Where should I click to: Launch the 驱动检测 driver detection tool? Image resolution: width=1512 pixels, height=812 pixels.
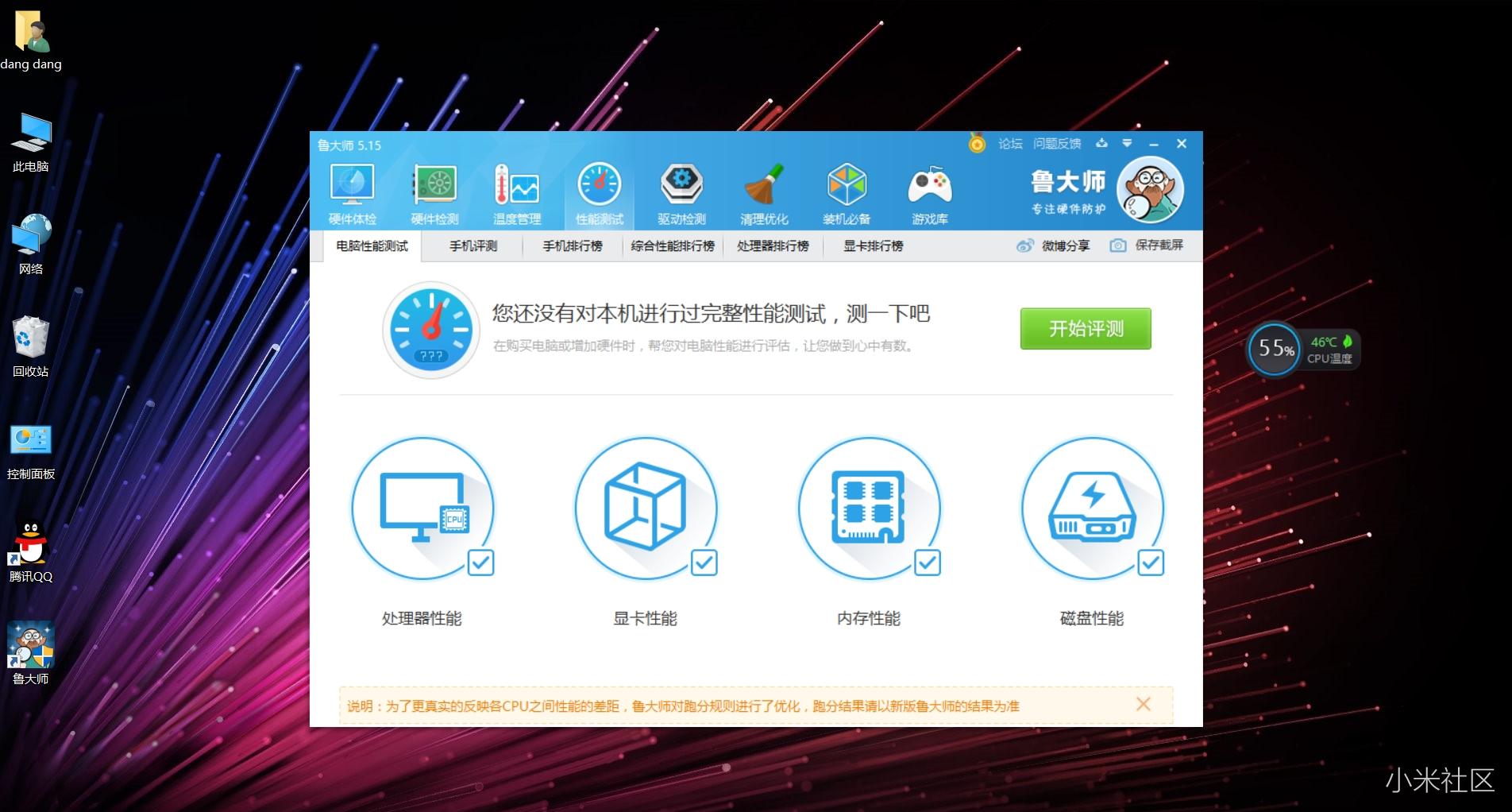coord(681,191)
